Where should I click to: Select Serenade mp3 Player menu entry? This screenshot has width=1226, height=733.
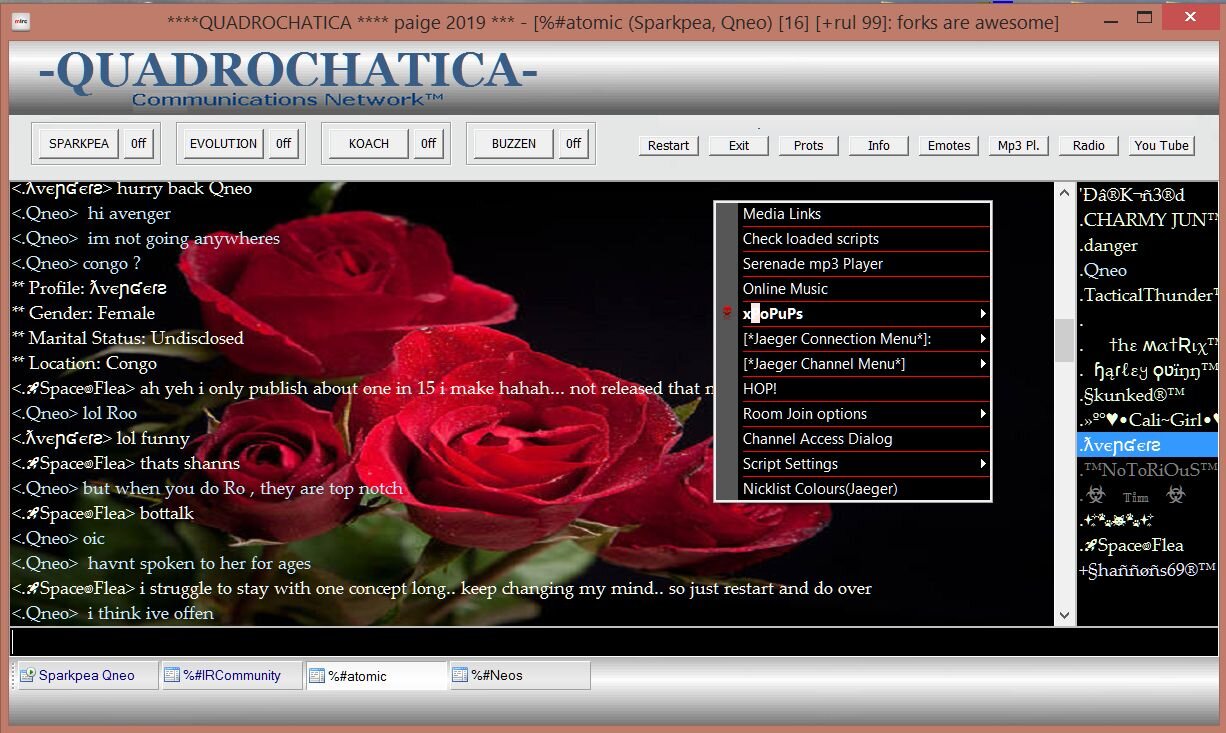click(x=812, y=264)
